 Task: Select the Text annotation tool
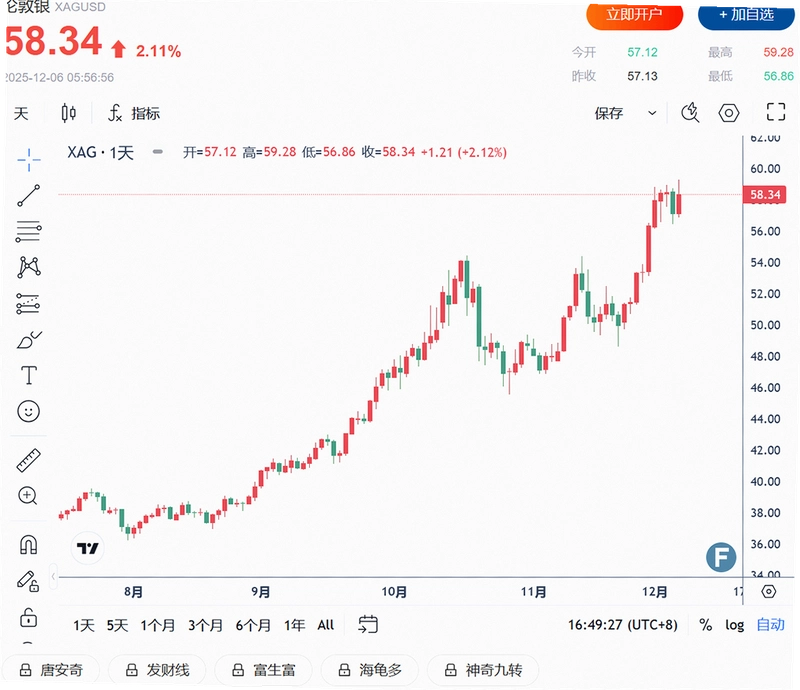pyautogui.click(x=29, y=375)
